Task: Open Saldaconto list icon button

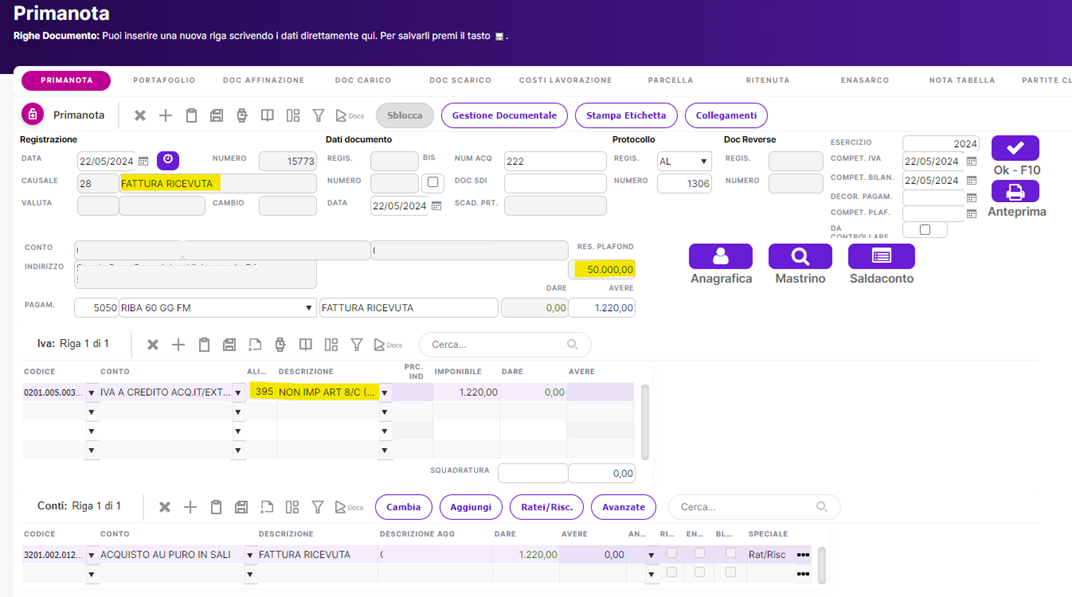Action: [881, 256]
